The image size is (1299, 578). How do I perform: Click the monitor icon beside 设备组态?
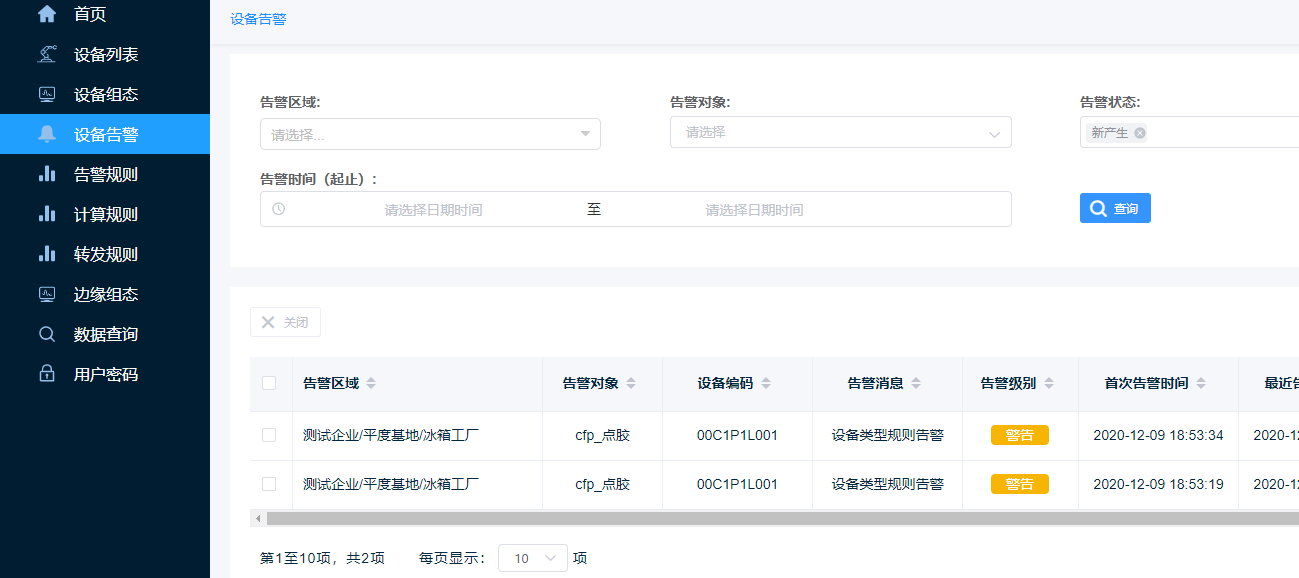point(47,94)
